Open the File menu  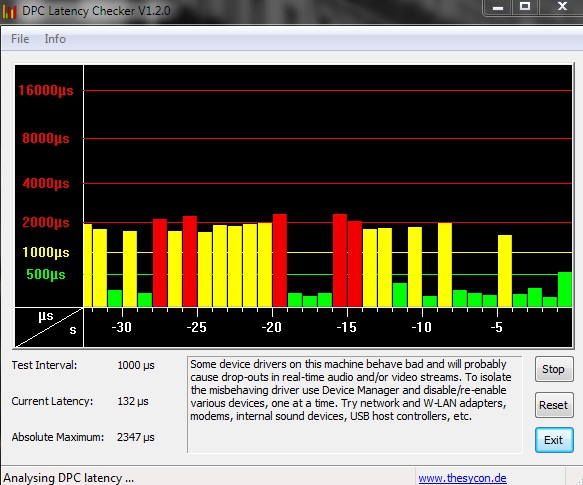[20, 39]
